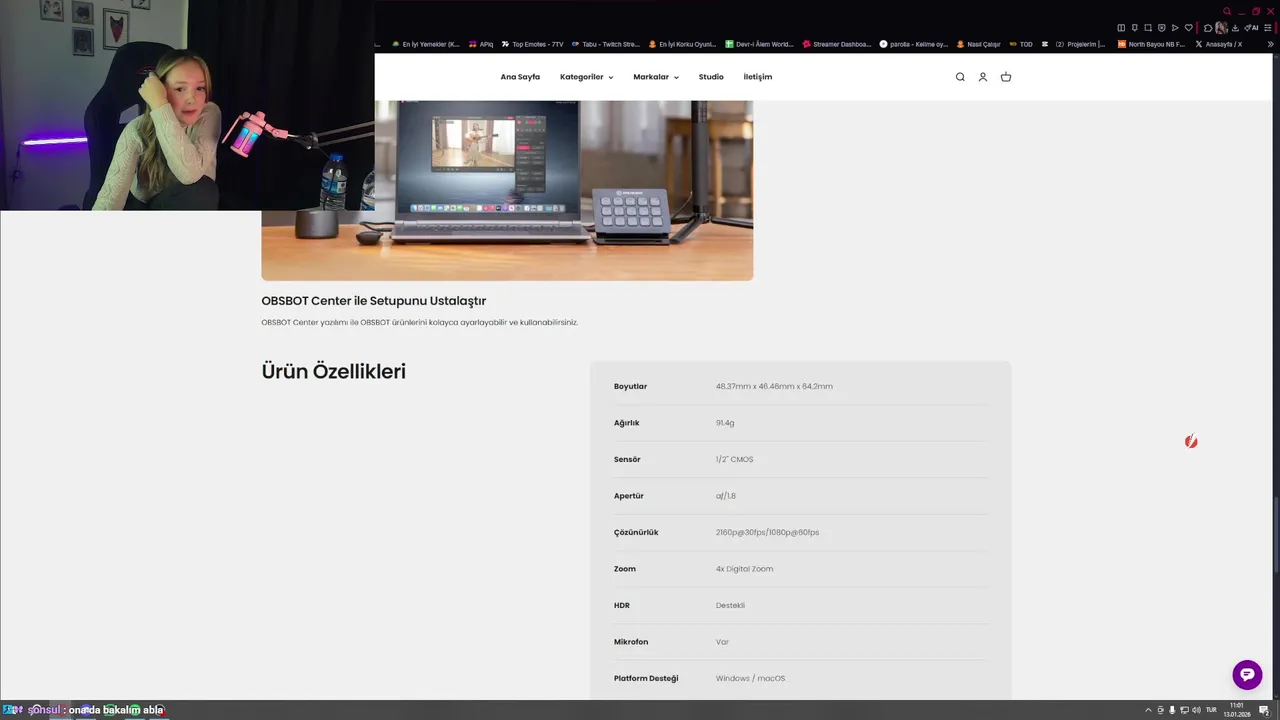Open the 'Tabu - Twitch Stre...' bookmark
Viewport: 1280px width, 720px height.
pyautogui.click(x=605, y=44)
